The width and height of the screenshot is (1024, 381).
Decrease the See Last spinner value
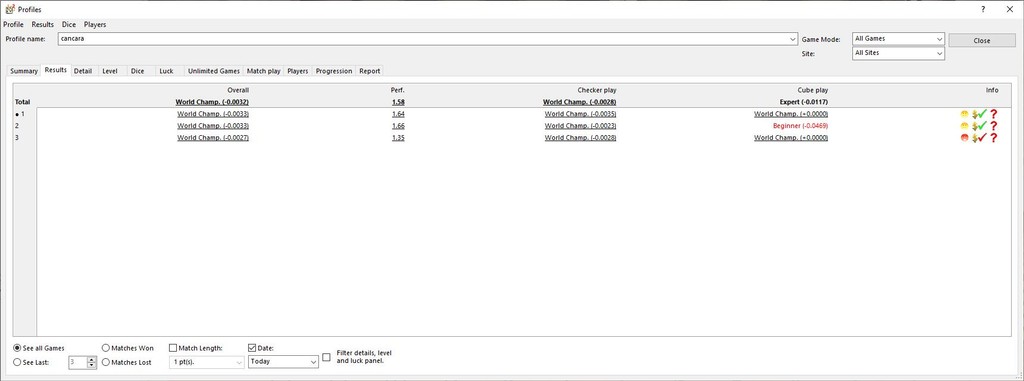[x=91, y=365]
